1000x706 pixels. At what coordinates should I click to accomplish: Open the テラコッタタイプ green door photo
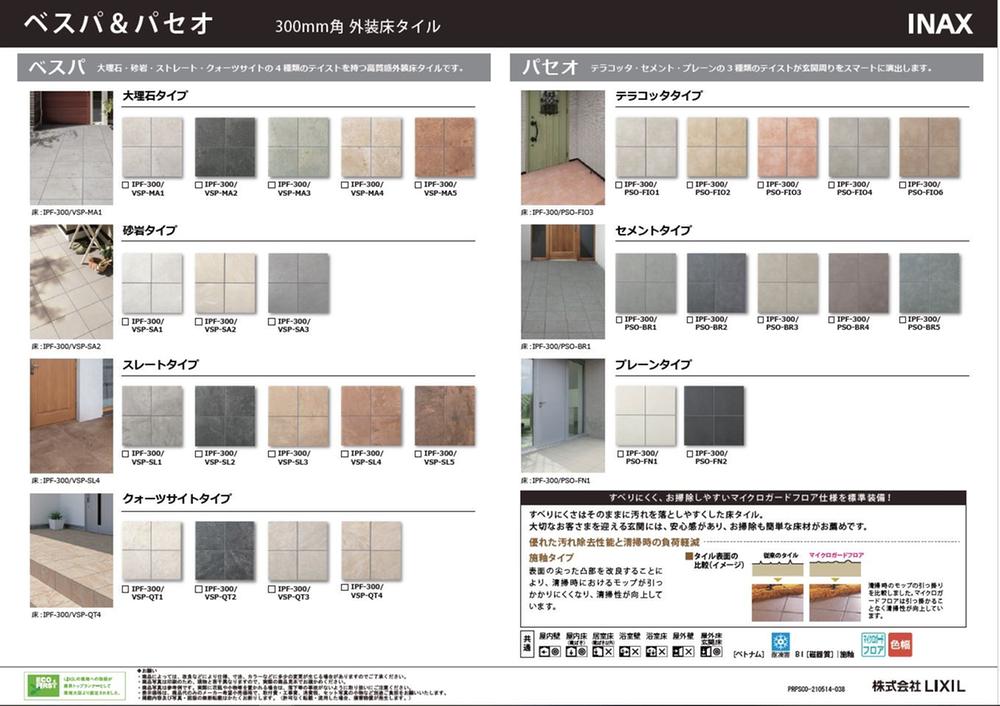563,148
